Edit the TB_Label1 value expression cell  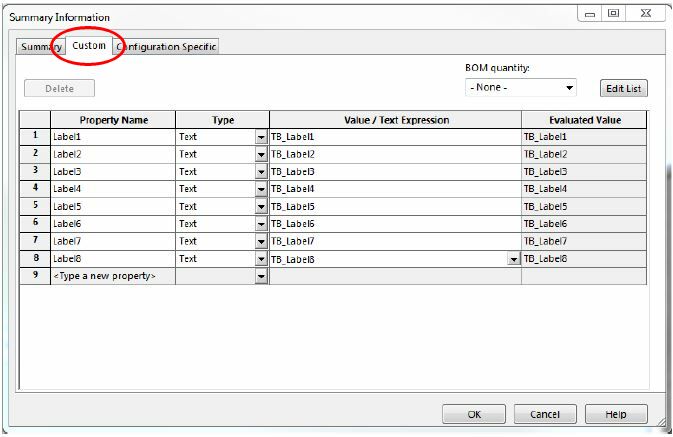click(395, 137)
